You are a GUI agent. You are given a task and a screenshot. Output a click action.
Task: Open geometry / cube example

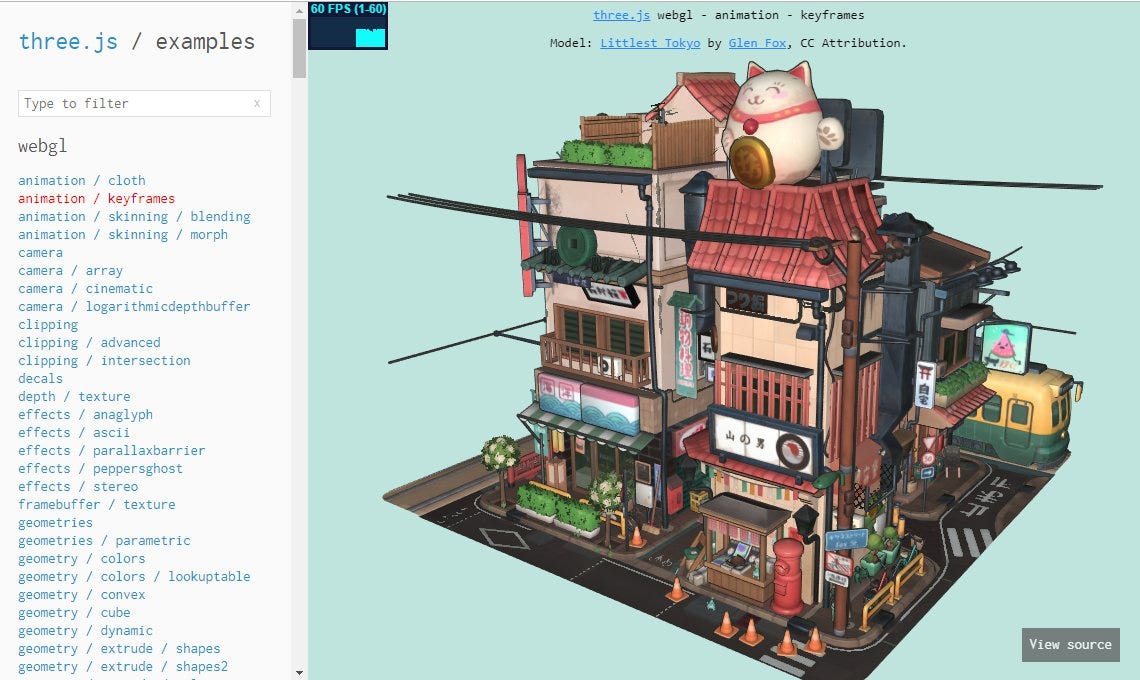(74, 612)
